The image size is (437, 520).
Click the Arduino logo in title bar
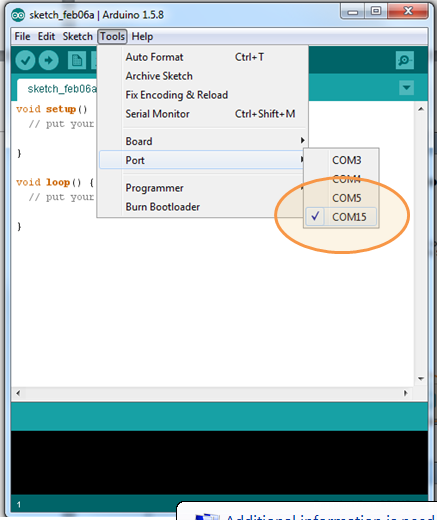point(18,15)
